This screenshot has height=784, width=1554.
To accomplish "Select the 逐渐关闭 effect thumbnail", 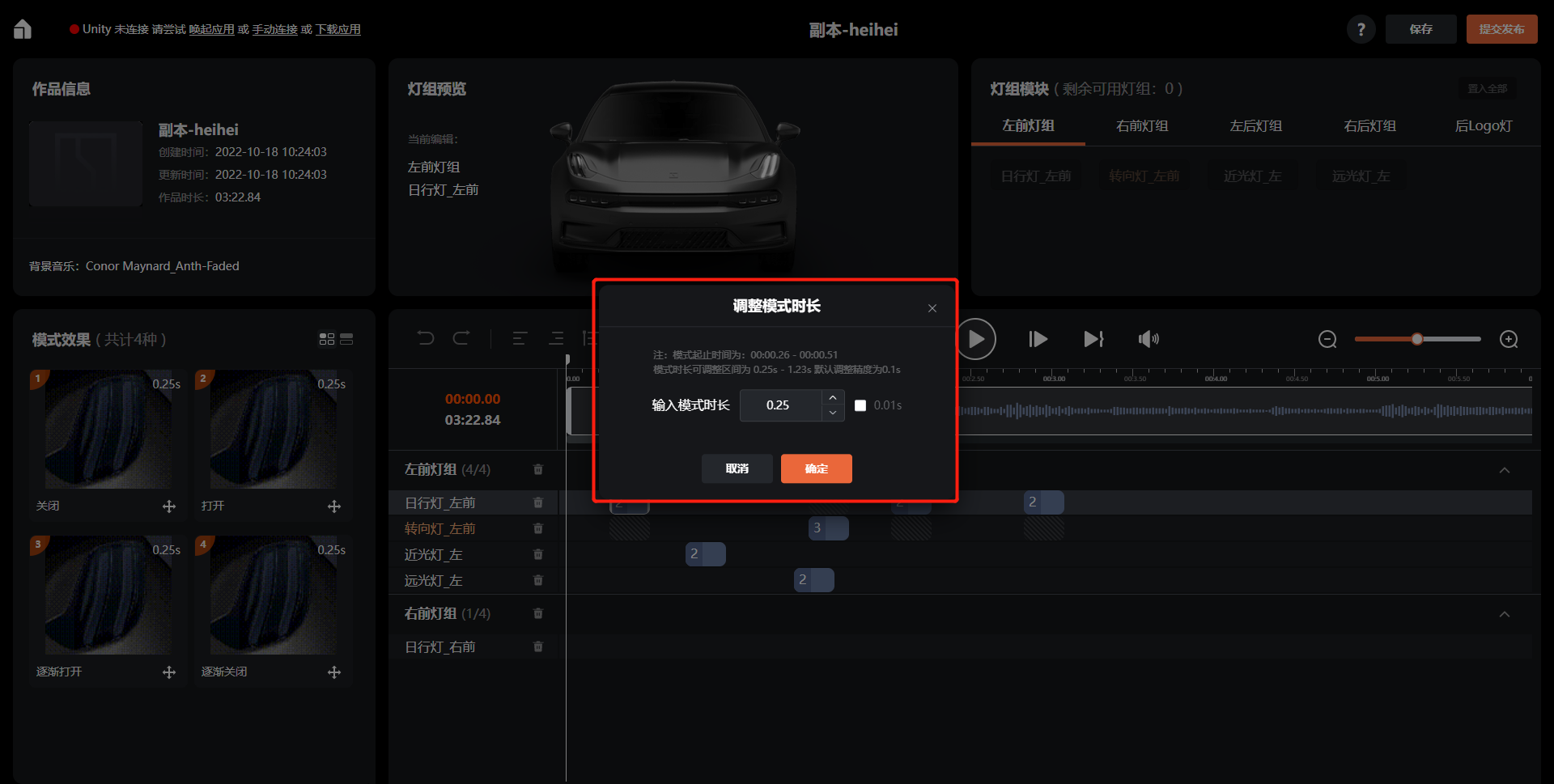I will 274,595.
